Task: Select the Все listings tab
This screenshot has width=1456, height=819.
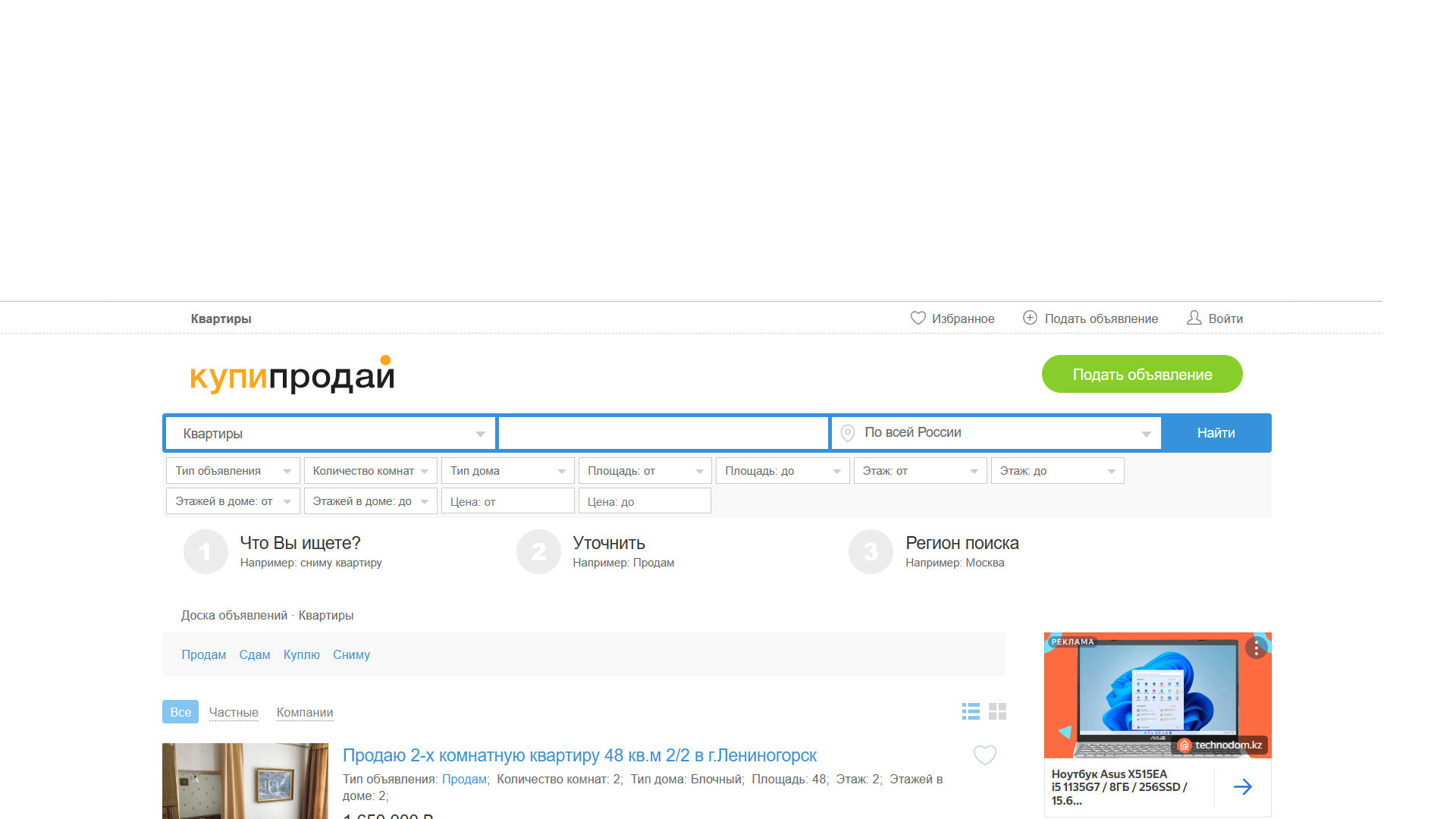Action: pyautogui.click(x=180, y=712)
